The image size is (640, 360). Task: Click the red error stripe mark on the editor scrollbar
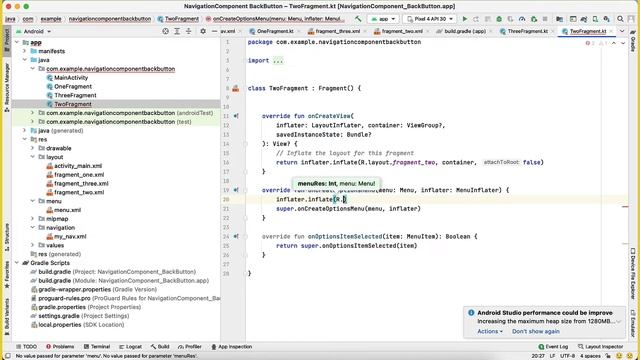(625, 207)
